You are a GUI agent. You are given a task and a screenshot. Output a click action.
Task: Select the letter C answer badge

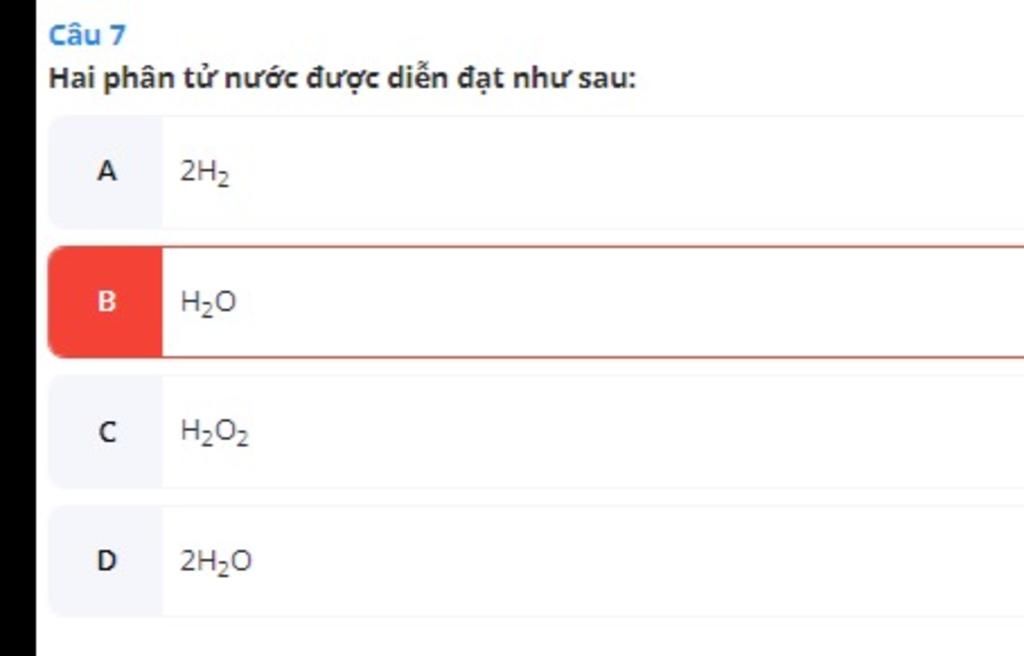106,432
